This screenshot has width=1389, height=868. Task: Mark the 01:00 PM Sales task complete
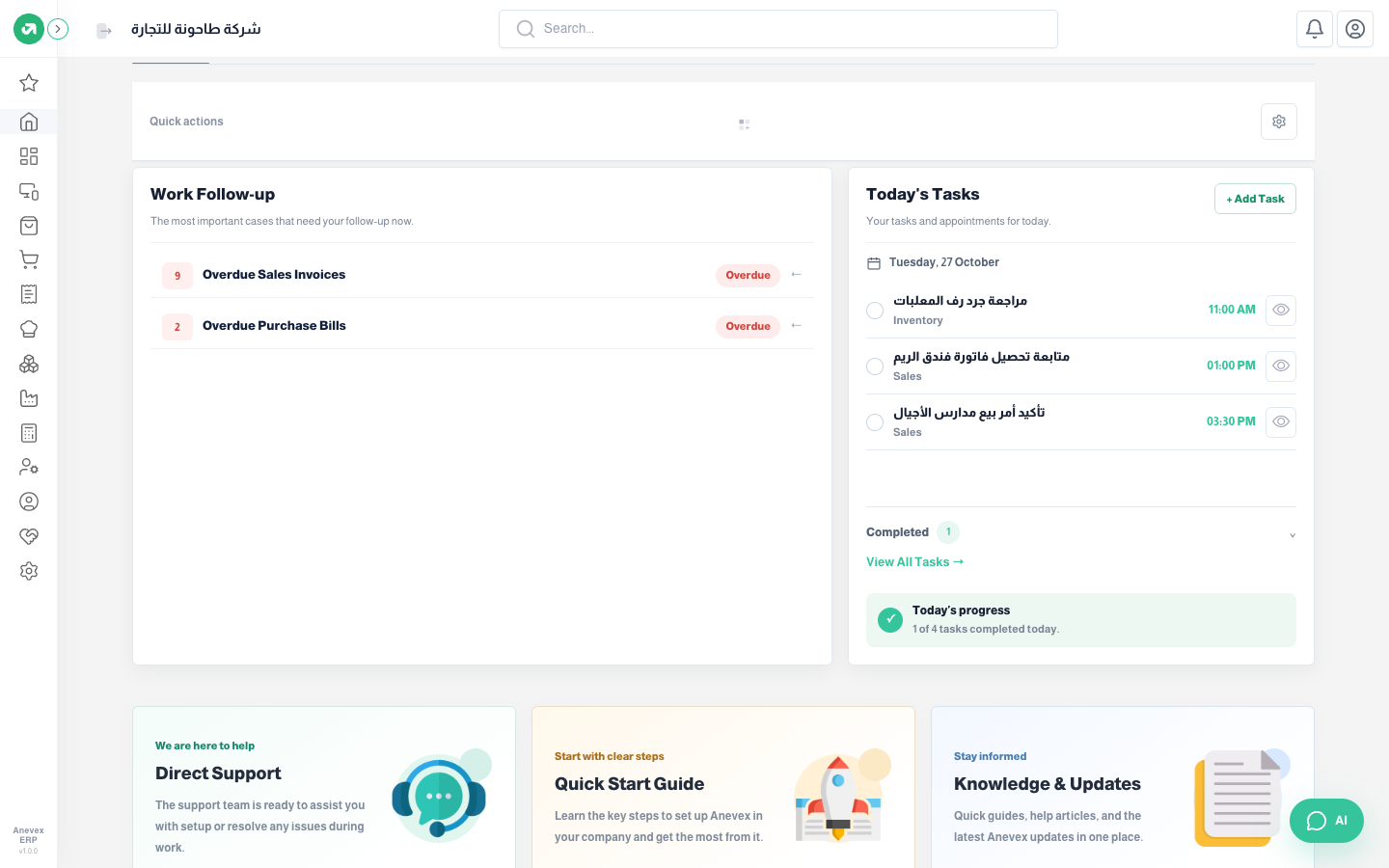pyautogui.click(x=875, y=366)
